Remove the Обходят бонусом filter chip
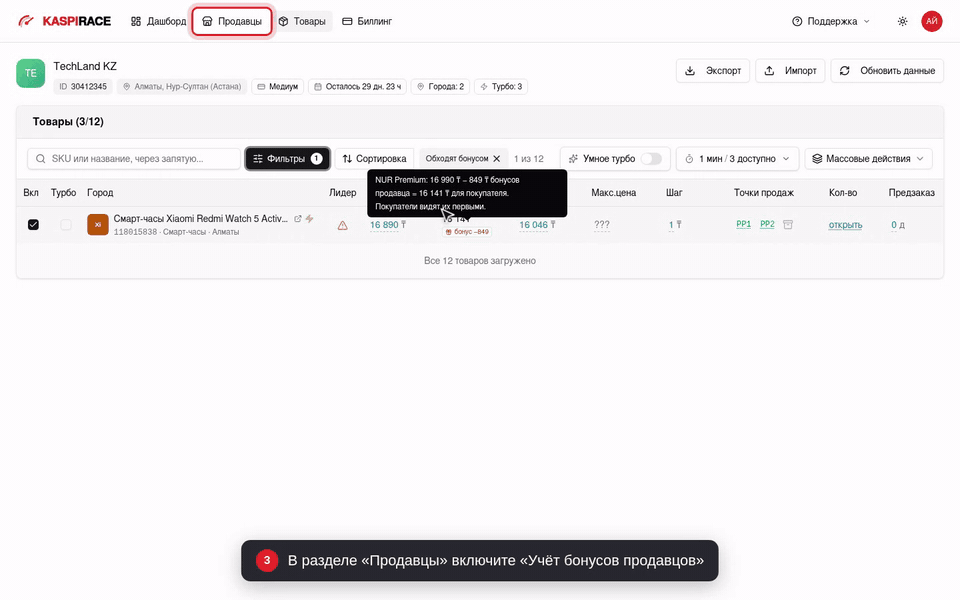The height and width of the screenshot is (600, 960). coord(497,159)
